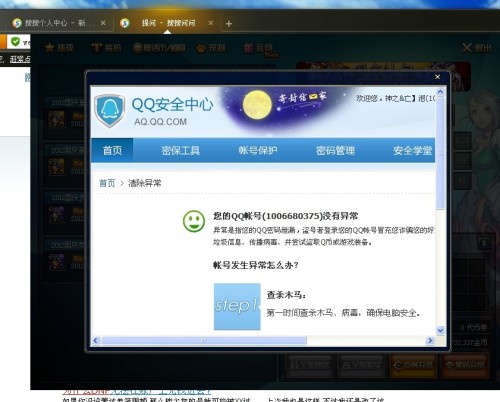Image resolution: width=500 pixels, height=402 pixels.
Task: Click the green shield icon in browser bar
Action: [15, 42]
